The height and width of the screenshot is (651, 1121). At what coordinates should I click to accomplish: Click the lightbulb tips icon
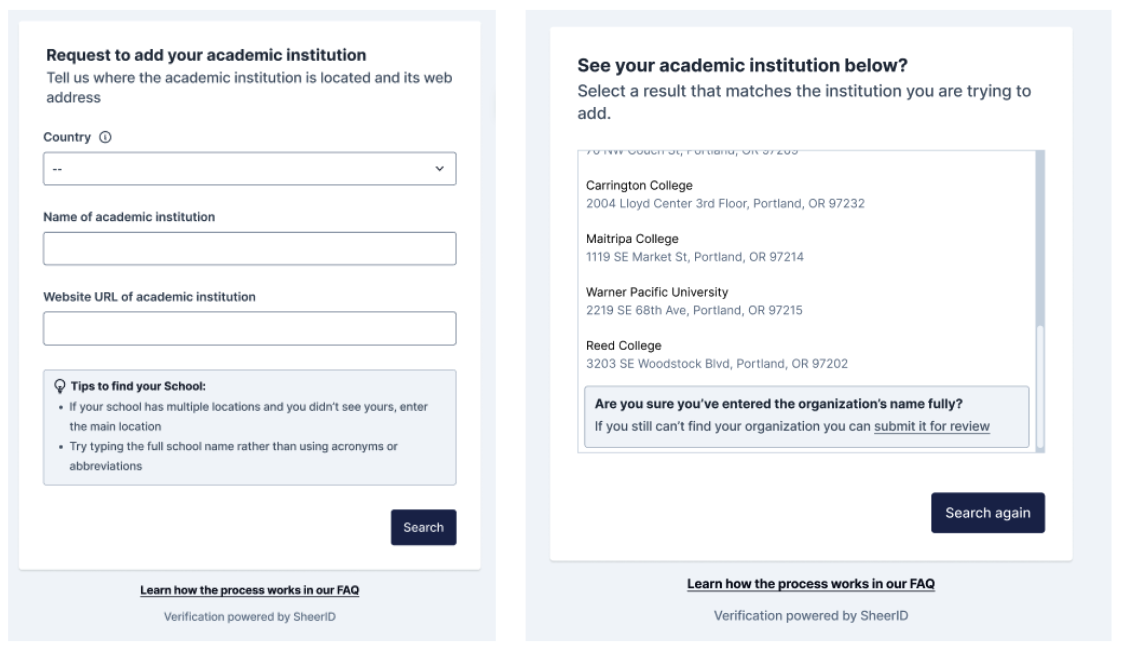coord(60,386)
